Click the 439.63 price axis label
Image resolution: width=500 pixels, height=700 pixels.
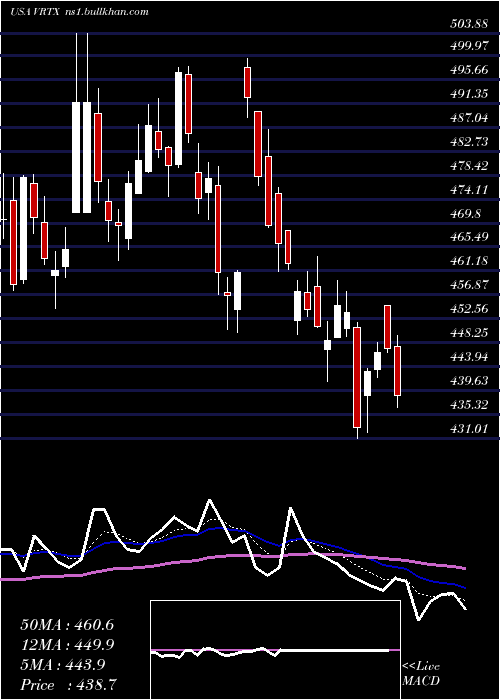tap(468, 381)
